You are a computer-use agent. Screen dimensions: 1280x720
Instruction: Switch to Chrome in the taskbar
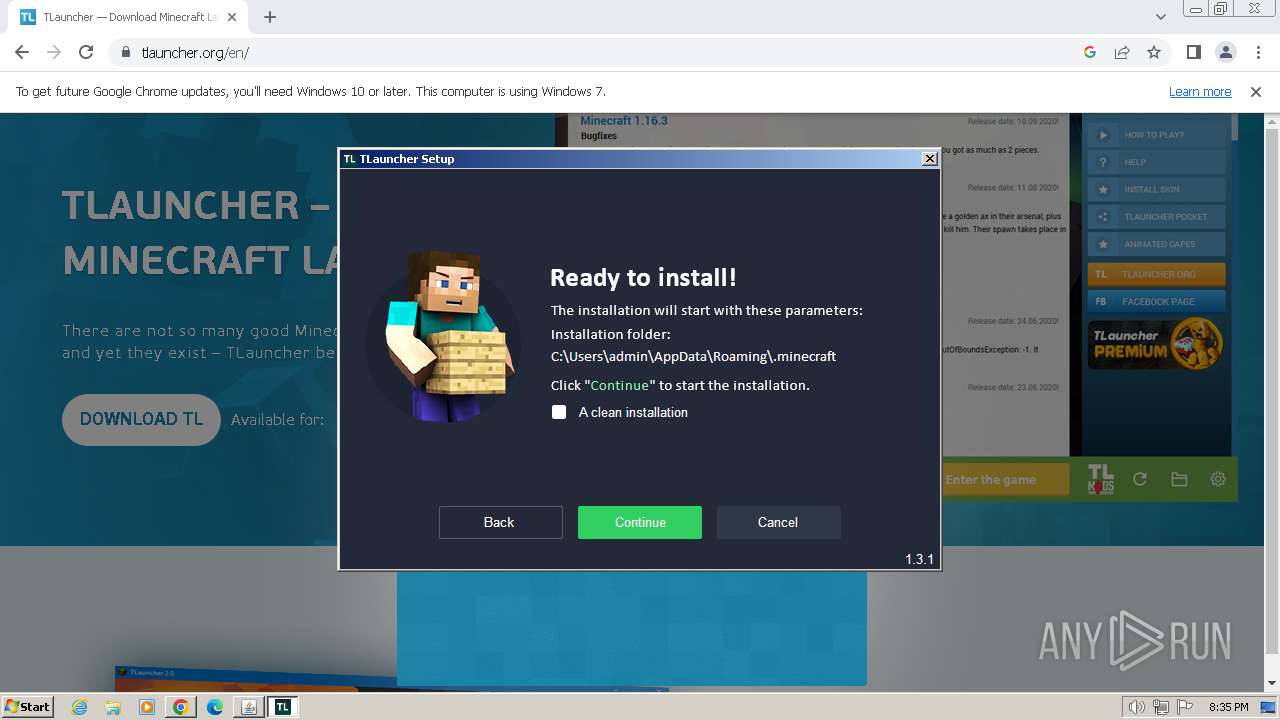click(x=181, y=707)
